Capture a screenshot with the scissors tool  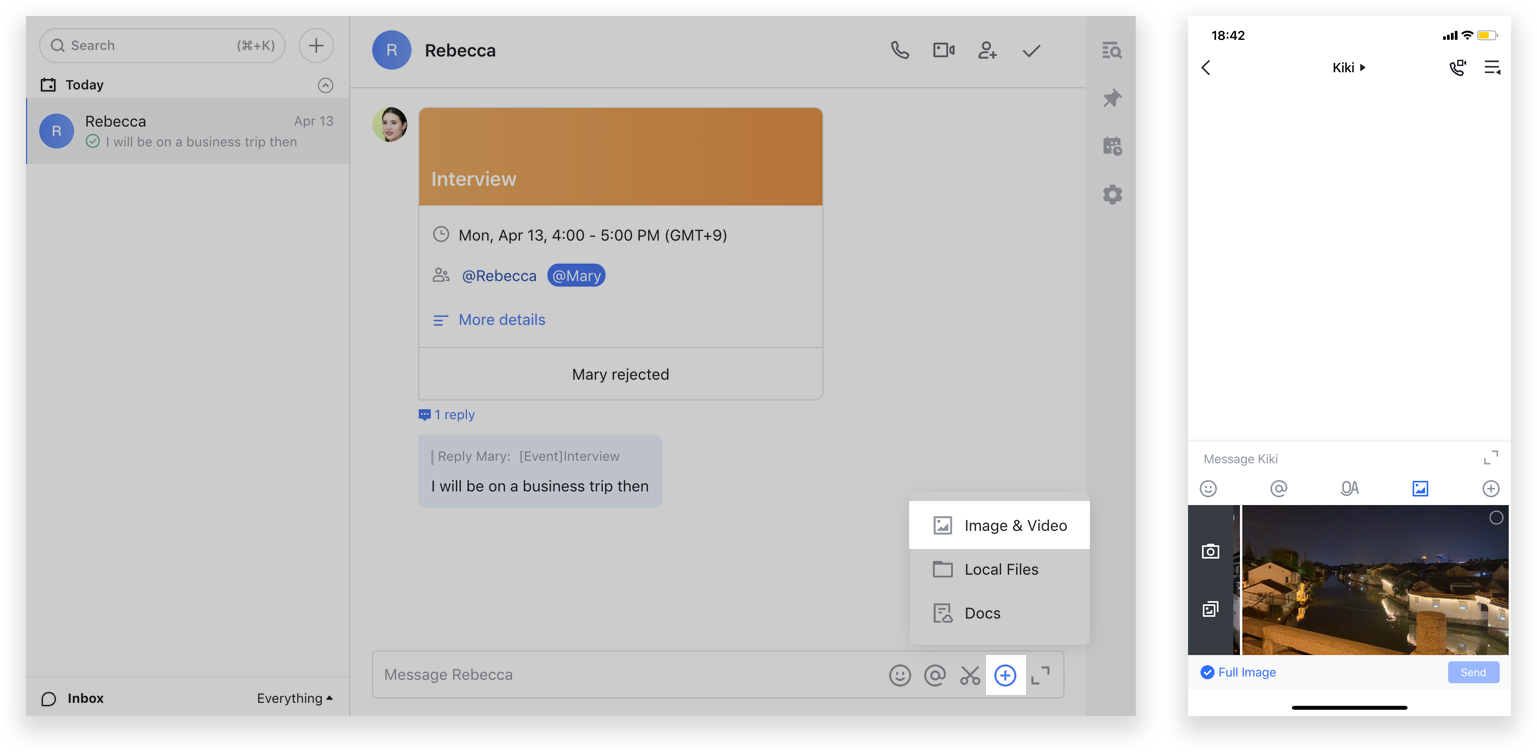coord(969,675)
